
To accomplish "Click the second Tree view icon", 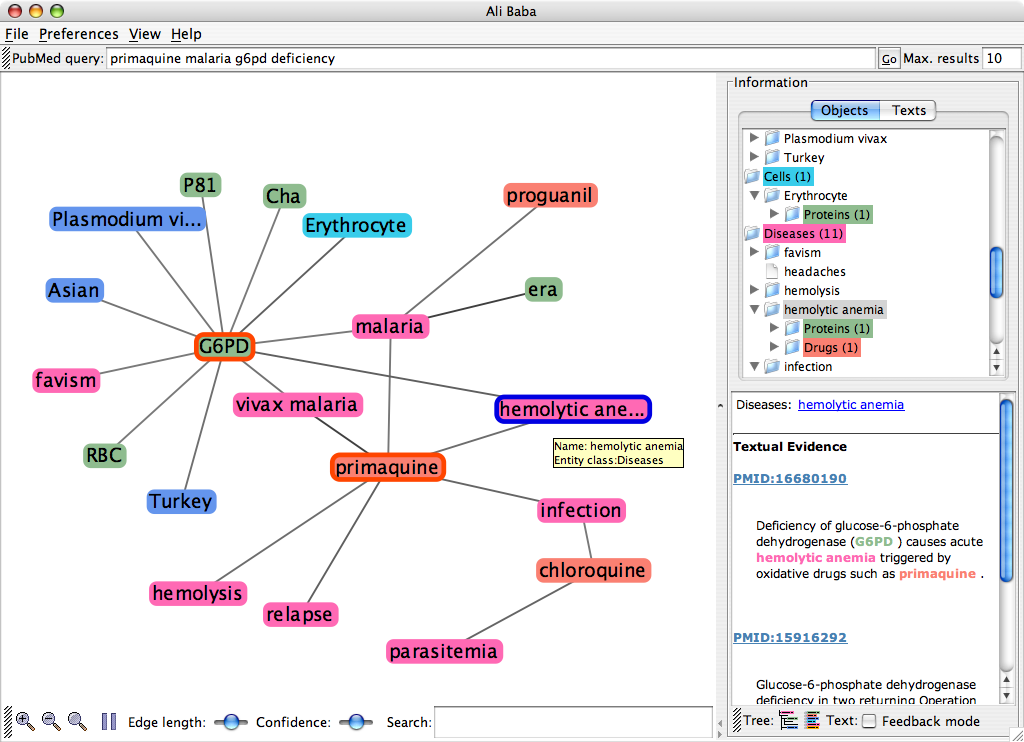I will click(x=812, y=721).
